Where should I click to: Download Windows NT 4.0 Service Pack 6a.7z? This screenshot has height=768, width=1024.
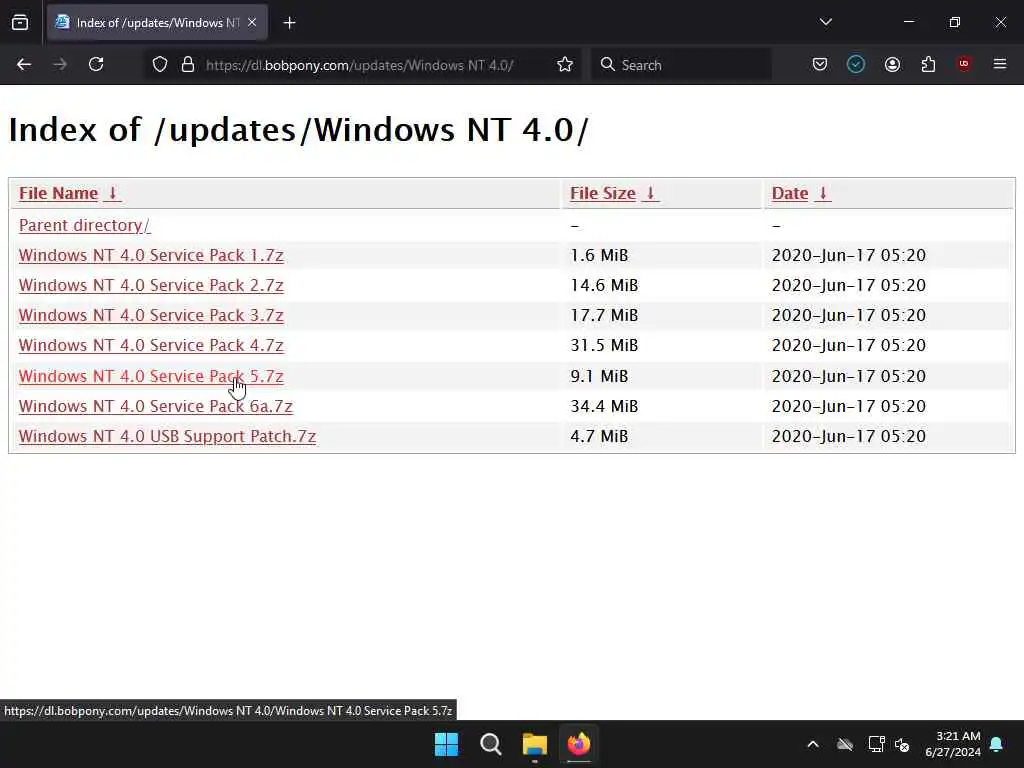coord(155,406)
